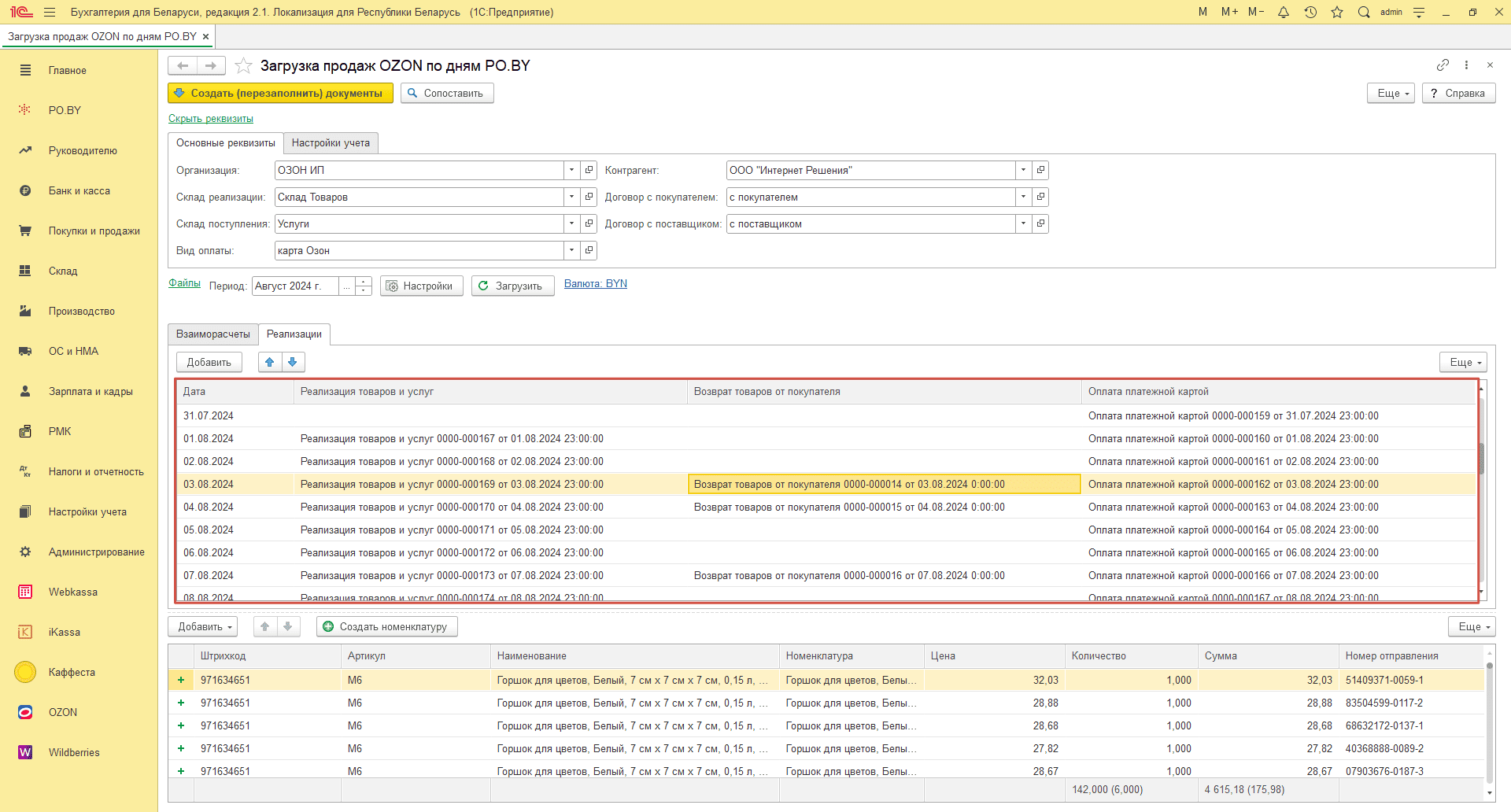1511x812 pixels.
Task: Click the M− calculator memory button
Action: [x=1256, y=12]
